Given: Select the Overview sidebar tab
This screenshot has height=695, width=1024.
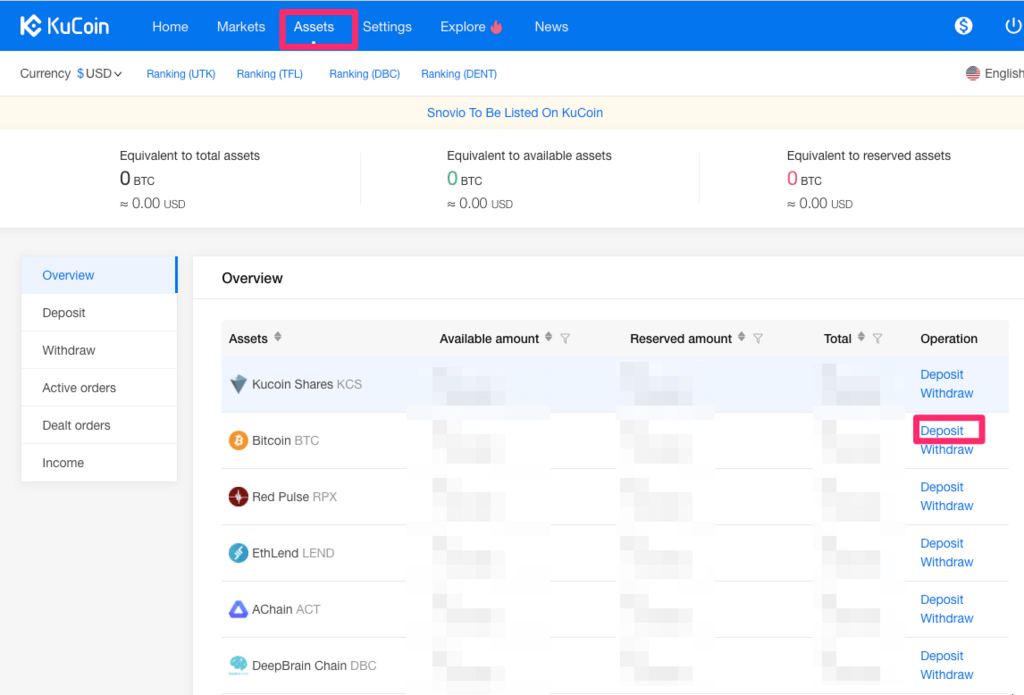Looking at the screenshot, I should click(99, 275).
